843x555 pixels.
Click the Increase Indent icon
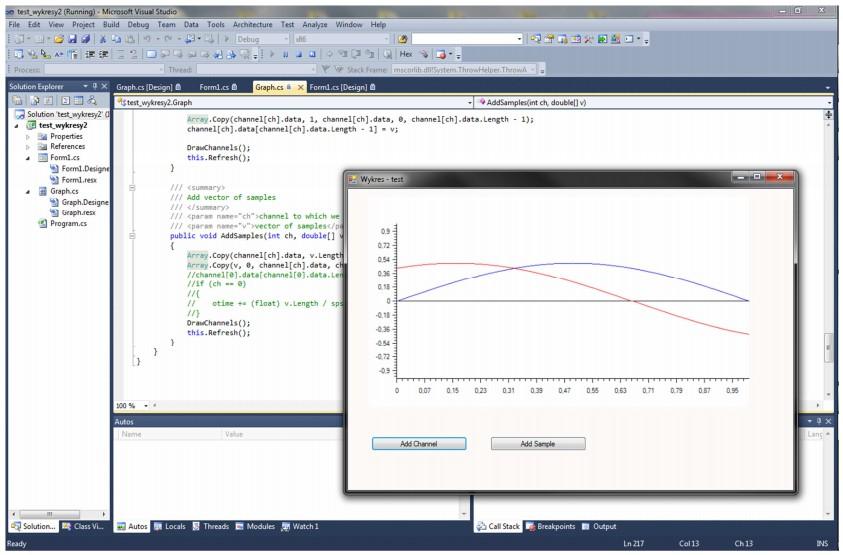coord(104,54)
